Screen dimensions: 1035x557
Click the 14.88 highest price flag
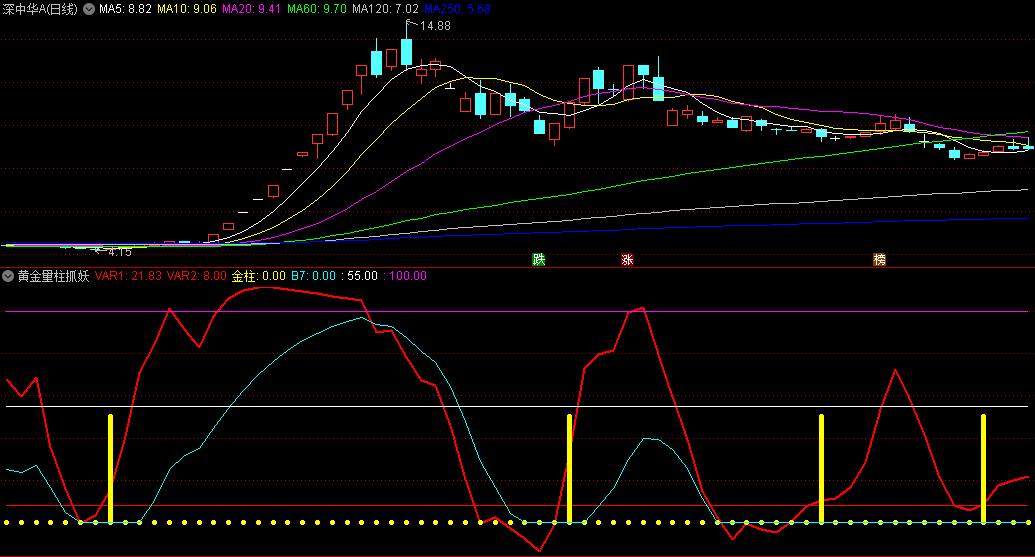tap(432, 26)
